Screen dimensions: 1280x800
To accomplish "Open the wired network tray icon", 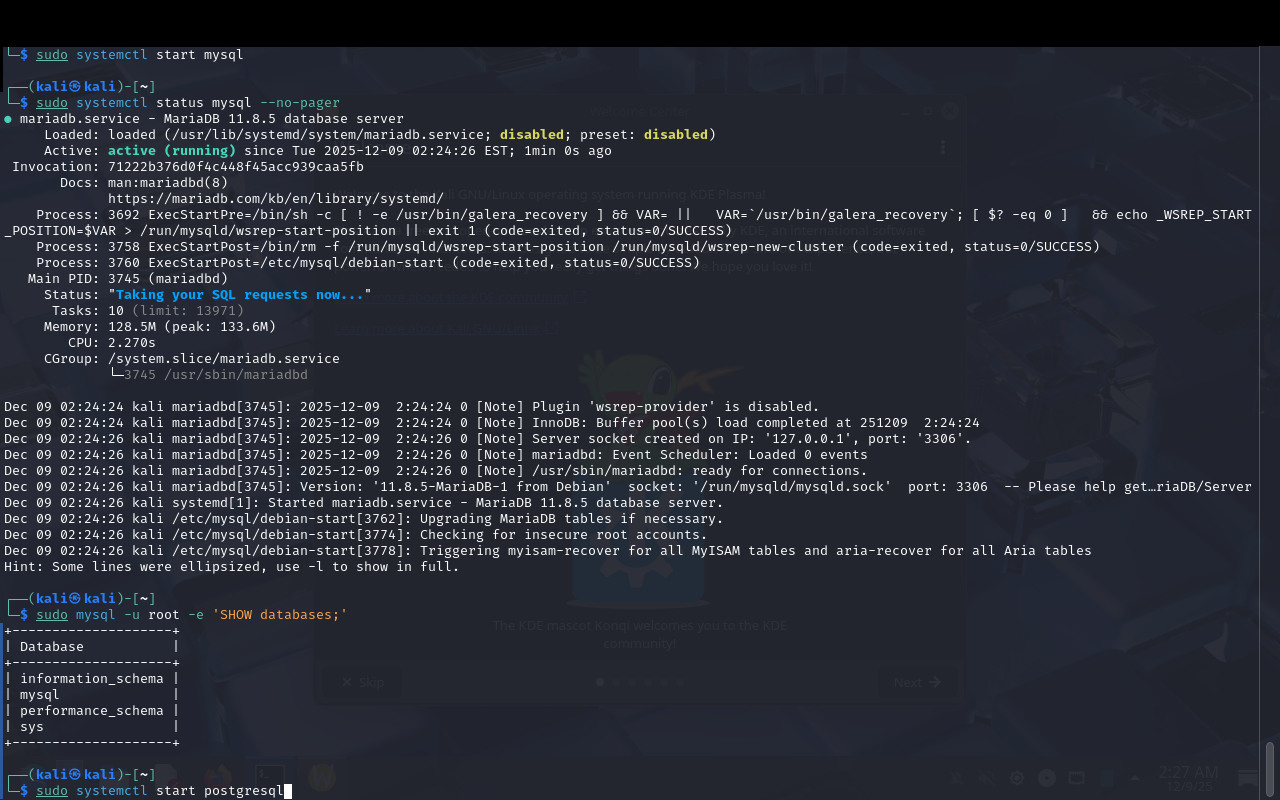I will (1076, 778).
